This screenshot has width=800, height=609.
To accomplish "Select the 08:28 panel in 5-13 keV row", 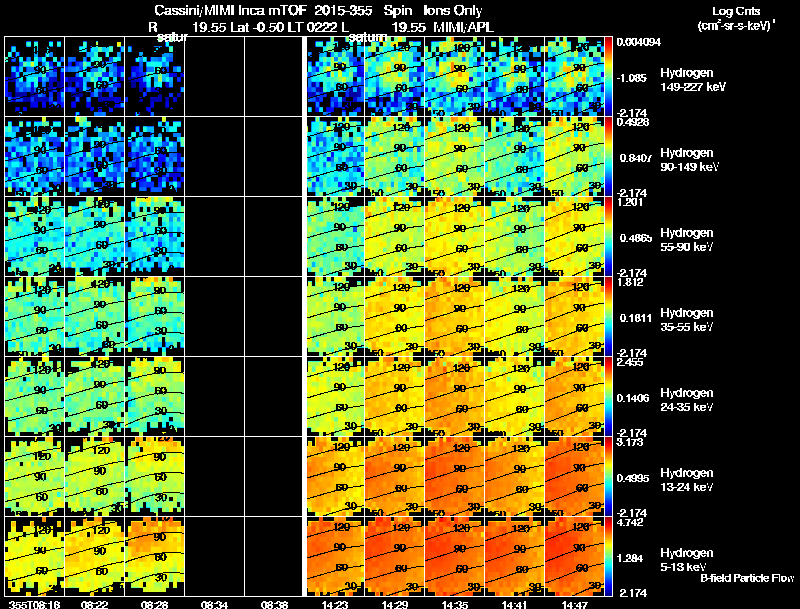I will click(x=155, y=557).
